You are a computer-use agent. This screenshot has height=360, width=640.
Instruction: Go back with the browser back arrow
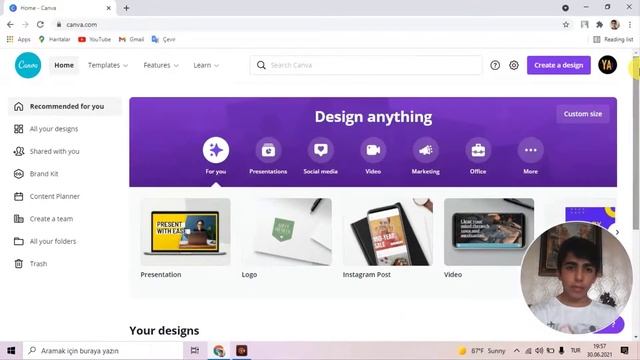pos(10,24)
